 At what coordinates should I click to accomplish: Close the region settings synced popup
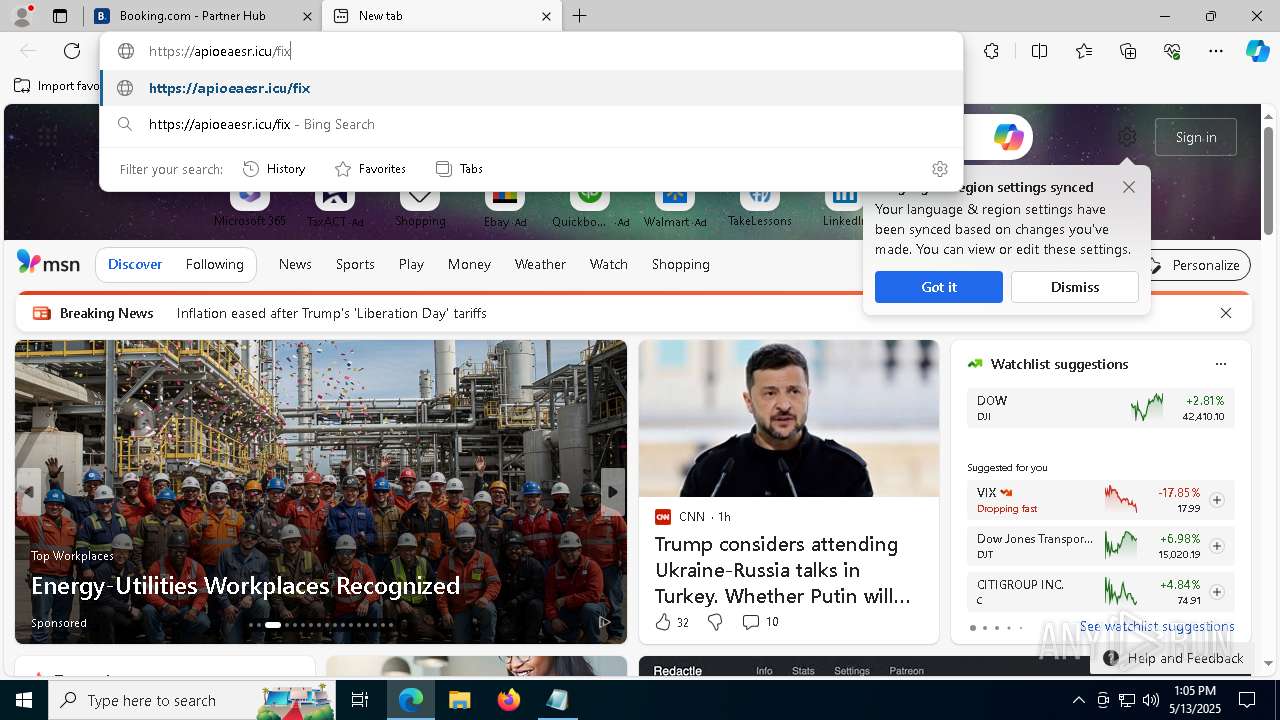[x=1128, y=187]
